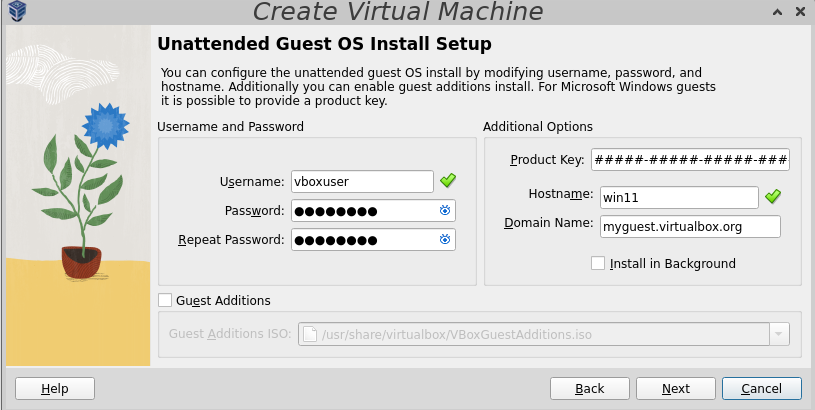This screenshot has height=410, width=815.
Task: Open the Guest Additions ISO path combo box
Action: pos(544,334)
